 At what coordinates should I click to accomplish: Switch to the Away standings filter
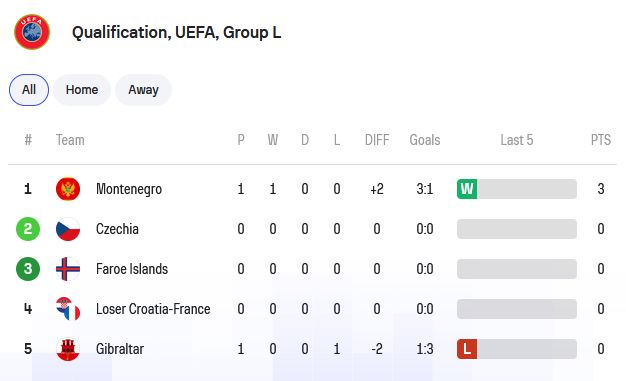pos(143,90)
